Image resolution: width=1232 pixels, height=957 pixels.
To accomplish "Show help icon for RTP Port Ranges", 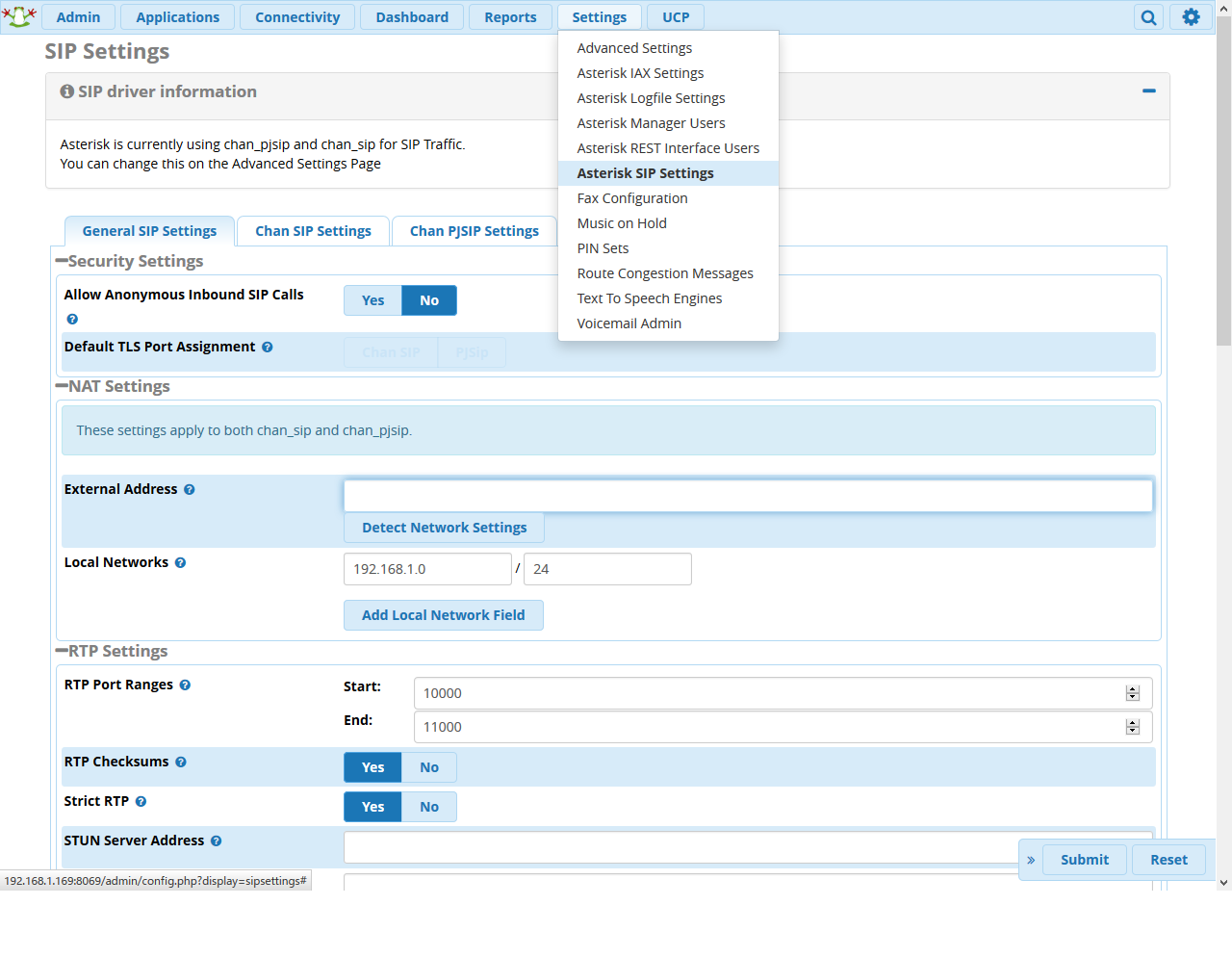I will click(185, 685).
